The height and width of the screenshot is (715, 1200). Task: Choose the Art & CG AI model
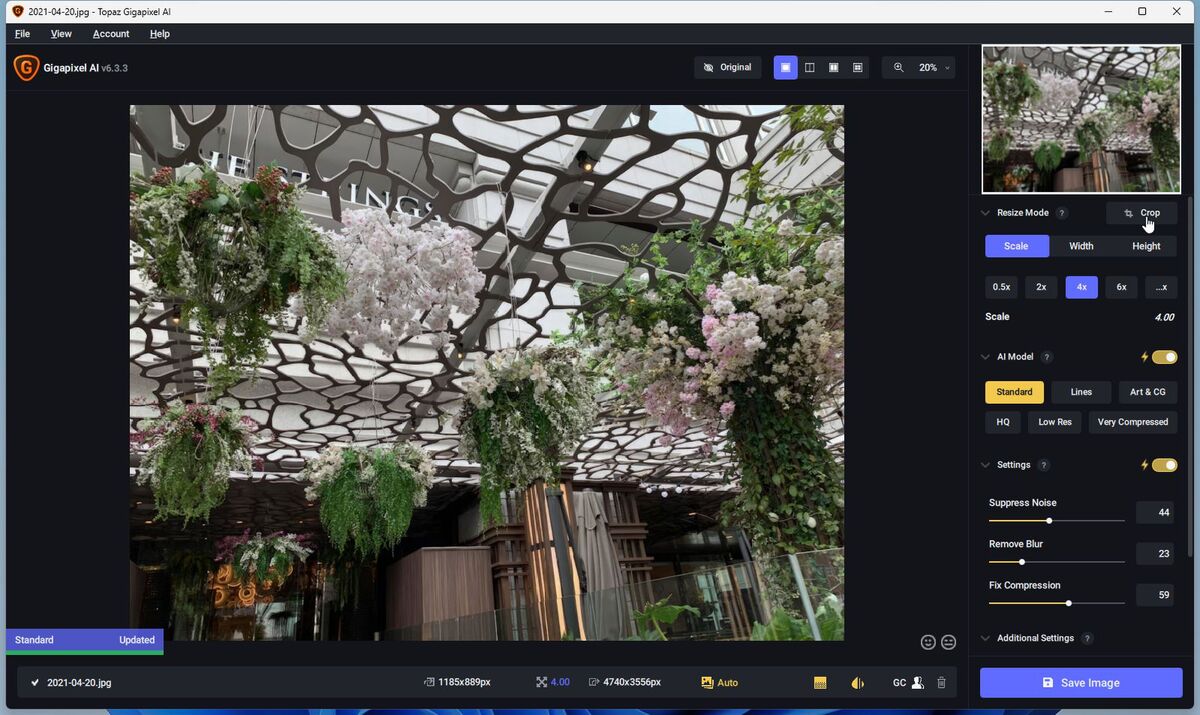(x=1148, y=392)
